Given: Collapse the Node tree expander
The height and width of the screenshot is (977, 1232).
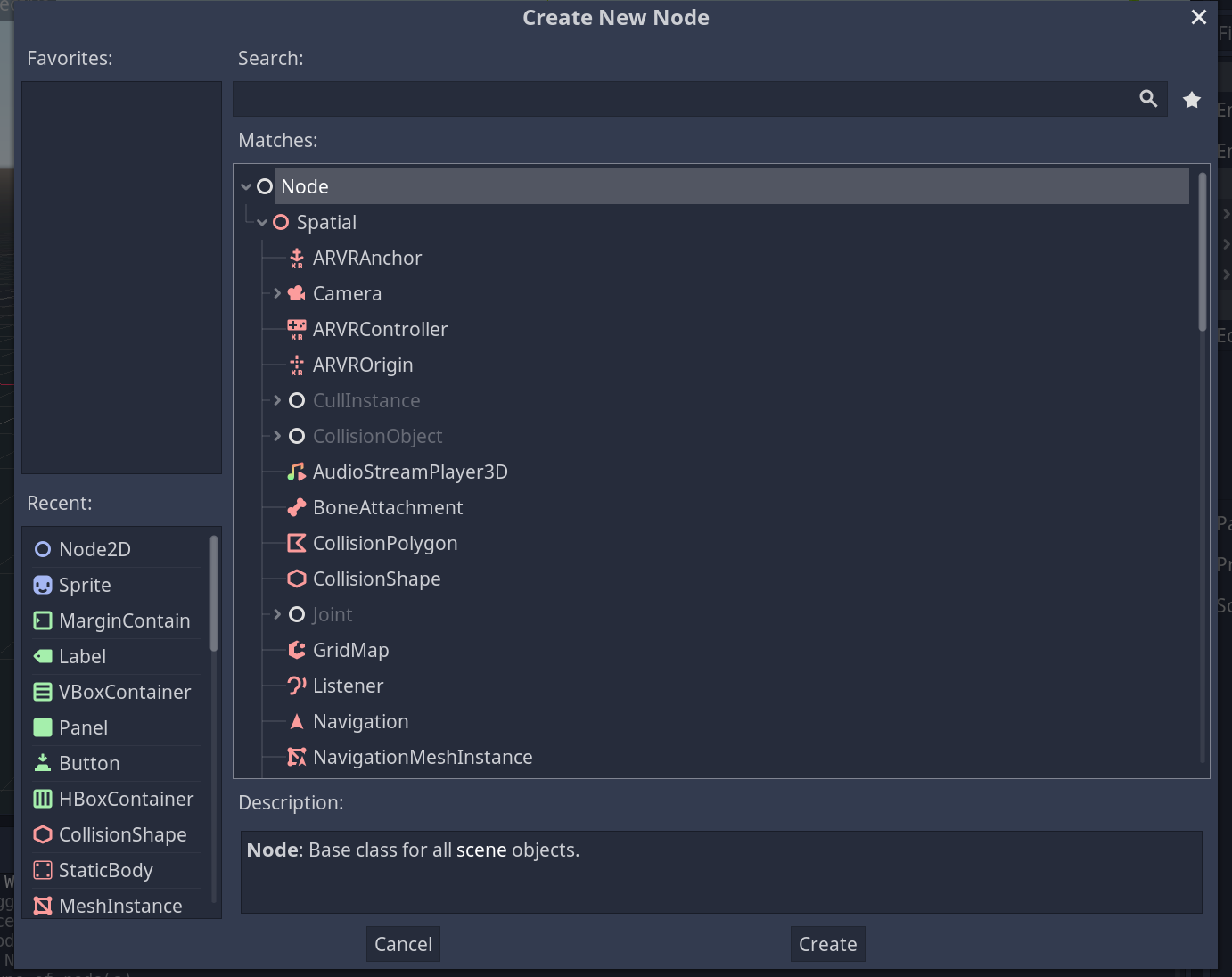Looking at the screenshot, I should point(246,186).
